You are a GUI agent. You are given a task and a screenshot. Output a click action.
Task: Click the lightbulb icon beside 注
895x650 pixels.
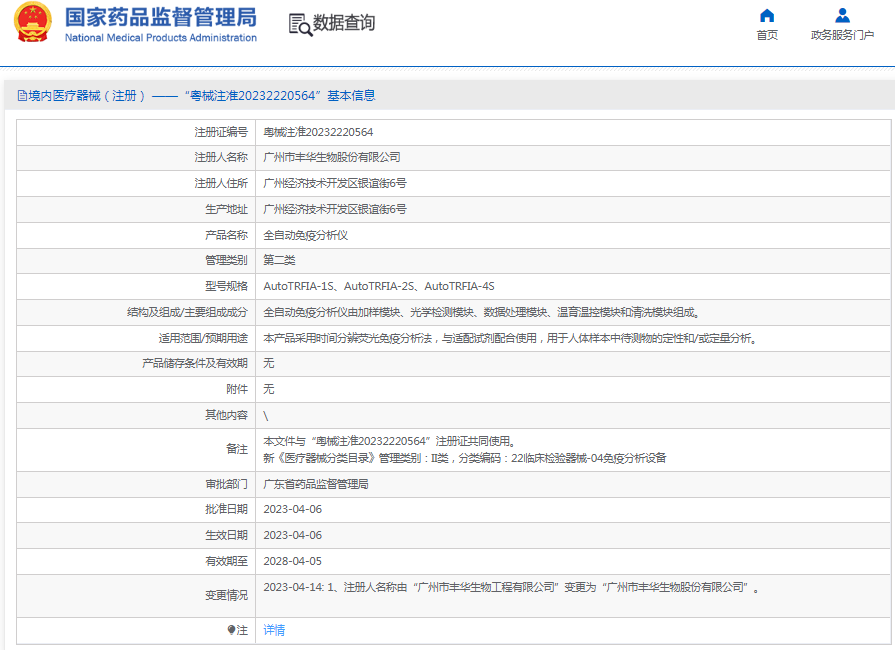coord(233,630)
